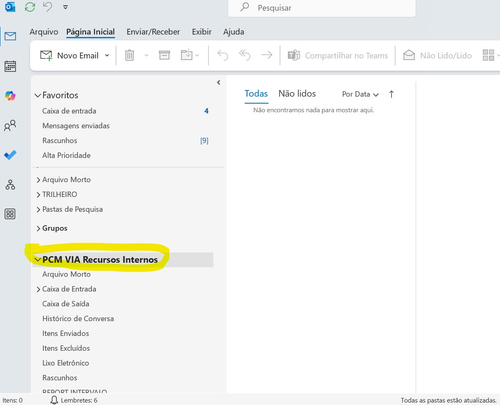Click the [9] draft count beside Rascunhos
Viewport: 500px width, 405px height.
point(204,141)
